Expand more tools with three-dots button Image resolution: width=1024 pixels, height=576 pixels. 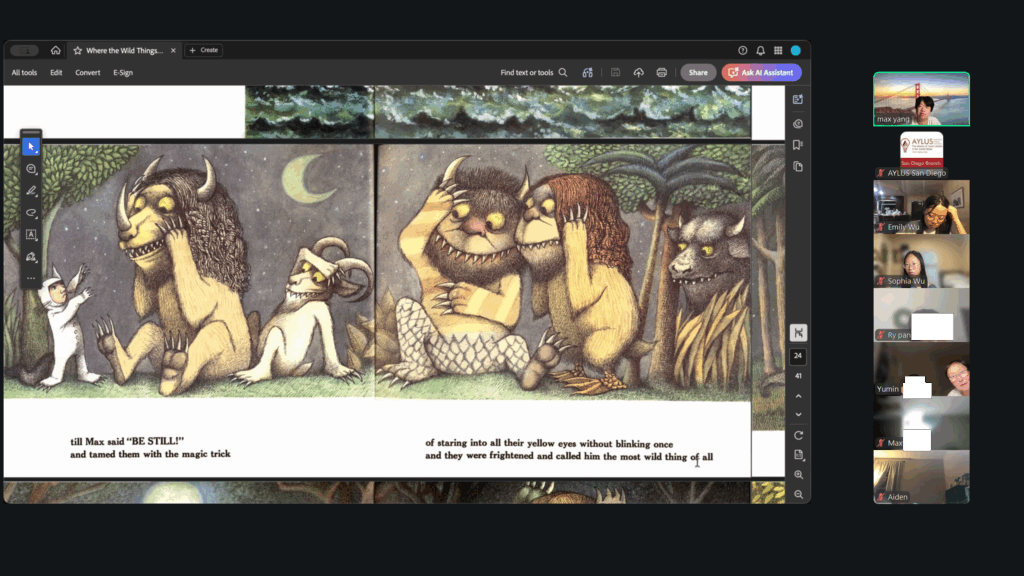[31, 278]
